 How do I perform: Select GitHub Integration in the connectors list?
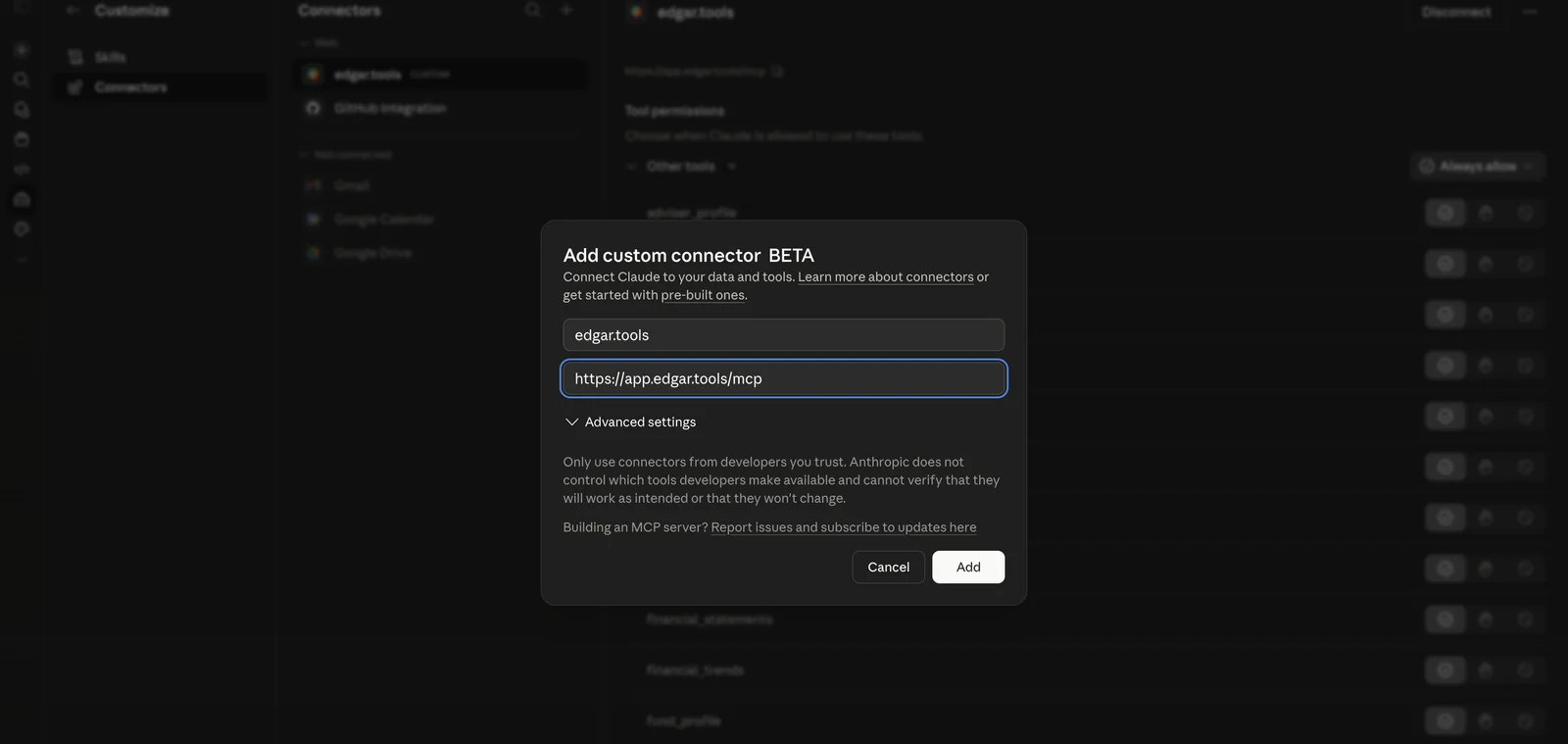[441, 108]
